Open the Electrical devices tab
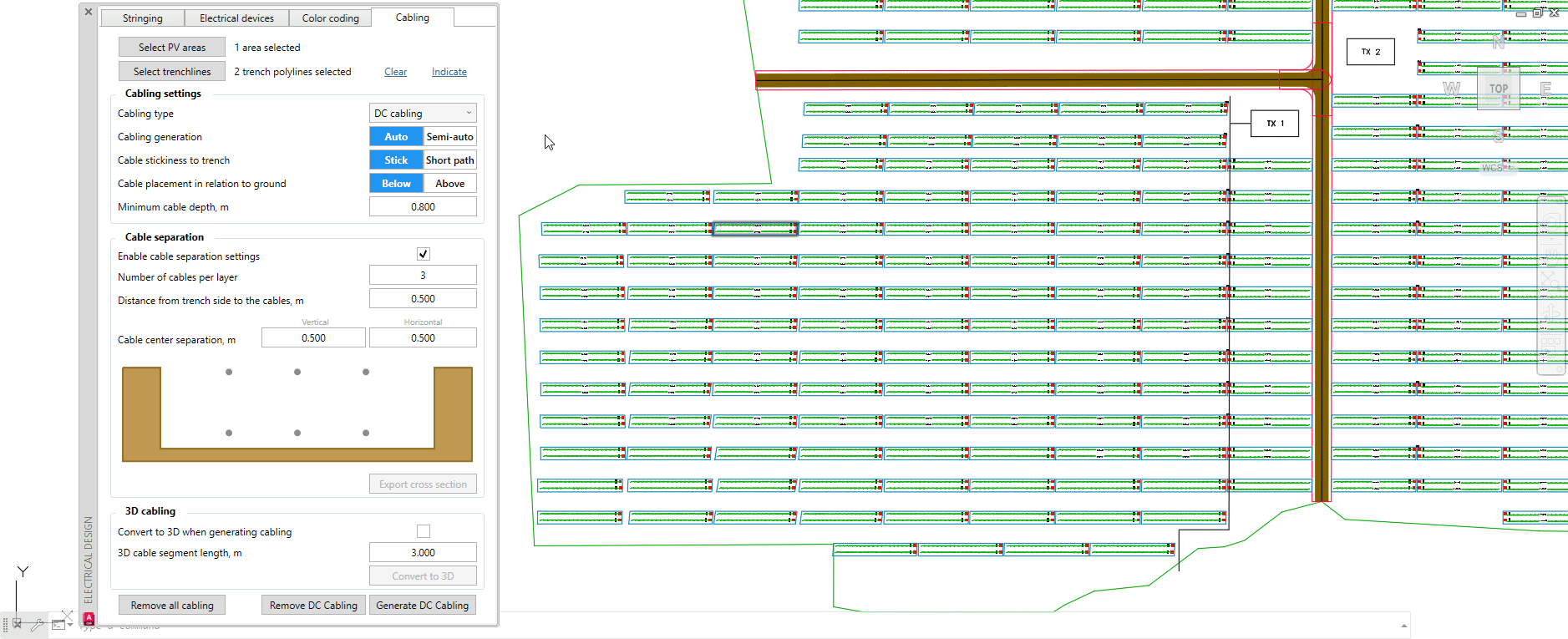Image resolution: width=1568 pixels, height=639 pixels. (236, 18)
